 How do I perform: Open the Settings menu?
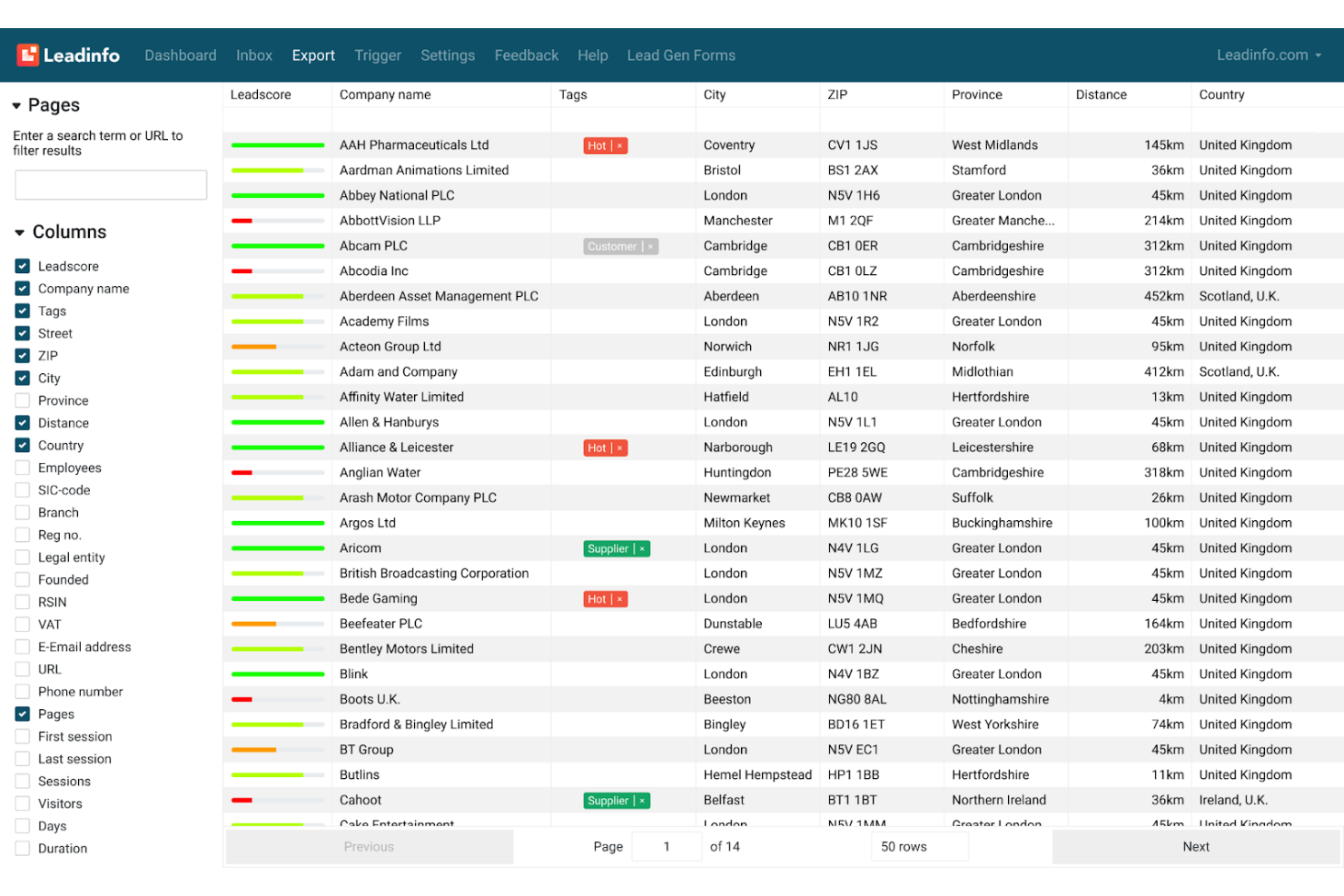point(448,55)
